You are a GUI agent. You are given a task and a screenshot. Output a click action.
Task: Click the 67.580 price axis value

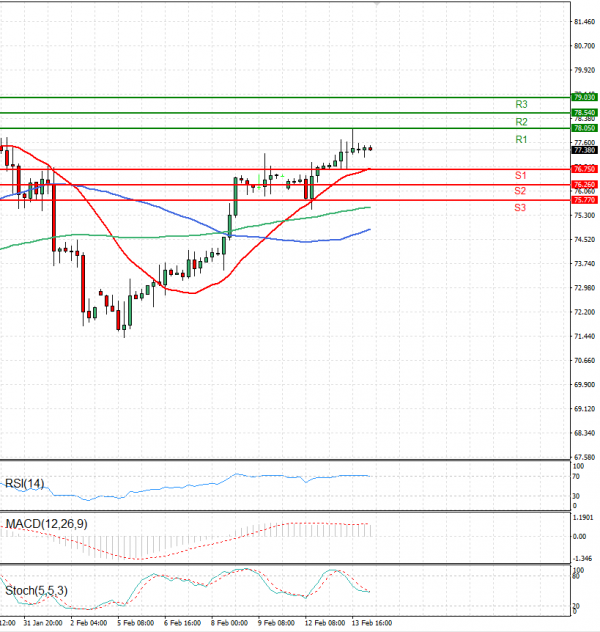(584, 457)
